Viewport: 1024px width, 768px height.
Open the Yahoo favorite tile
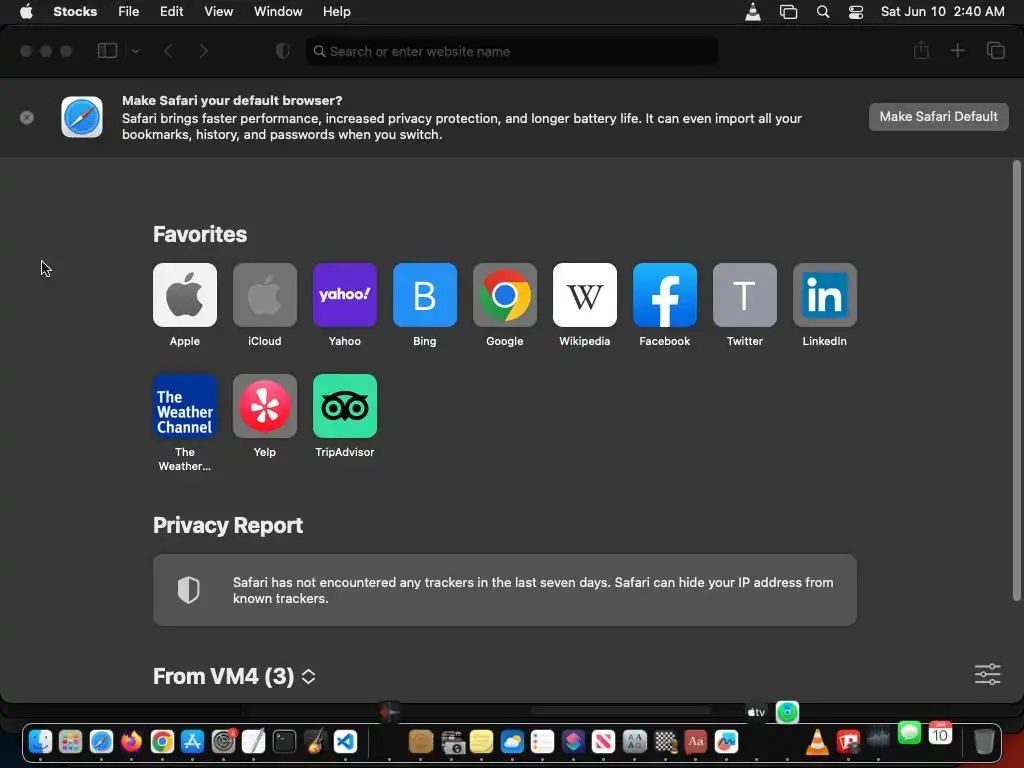[x=345, y=295]
